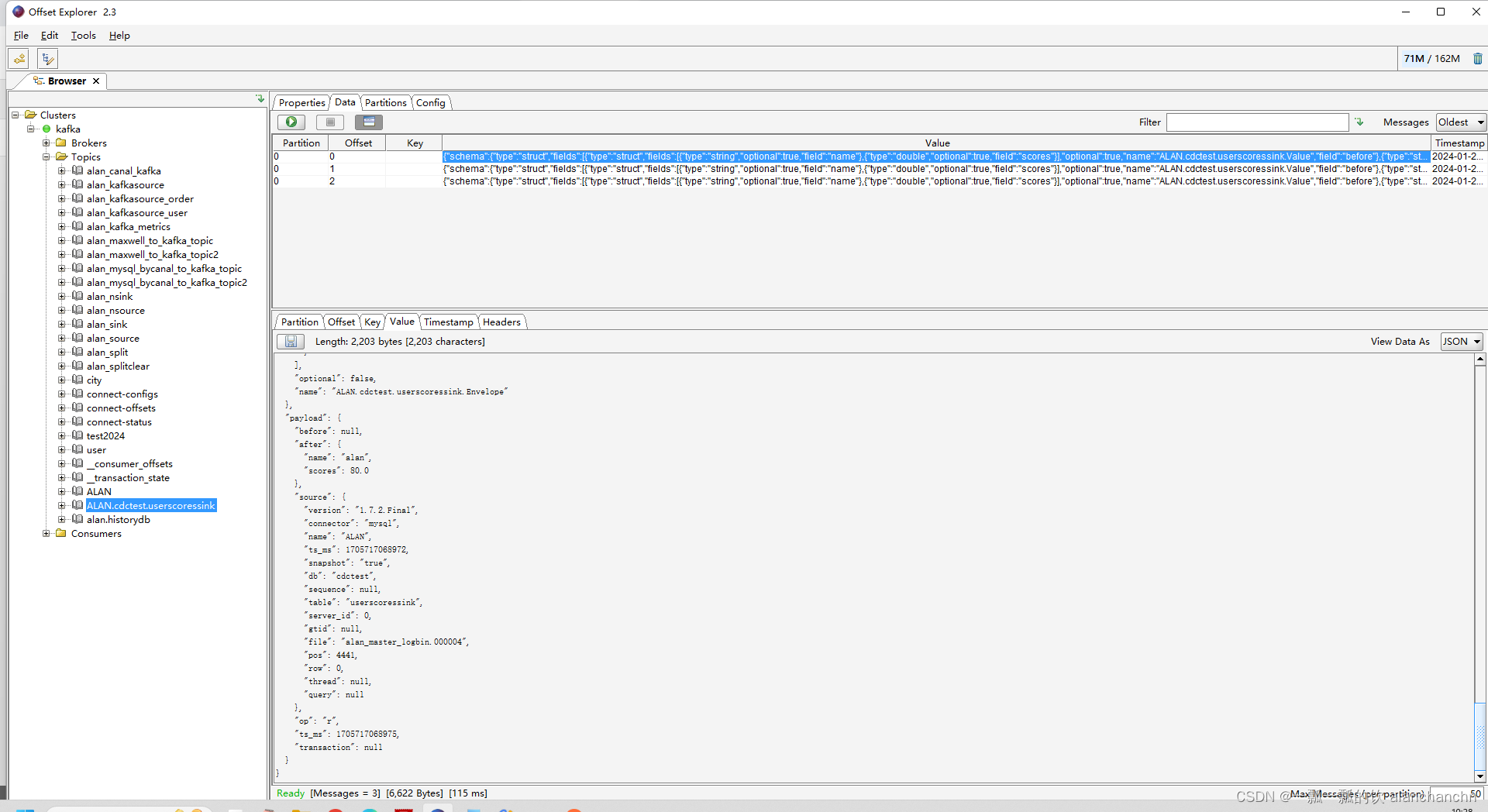Expand the ALAN.cdctest.userscoressink topic node

61,506
